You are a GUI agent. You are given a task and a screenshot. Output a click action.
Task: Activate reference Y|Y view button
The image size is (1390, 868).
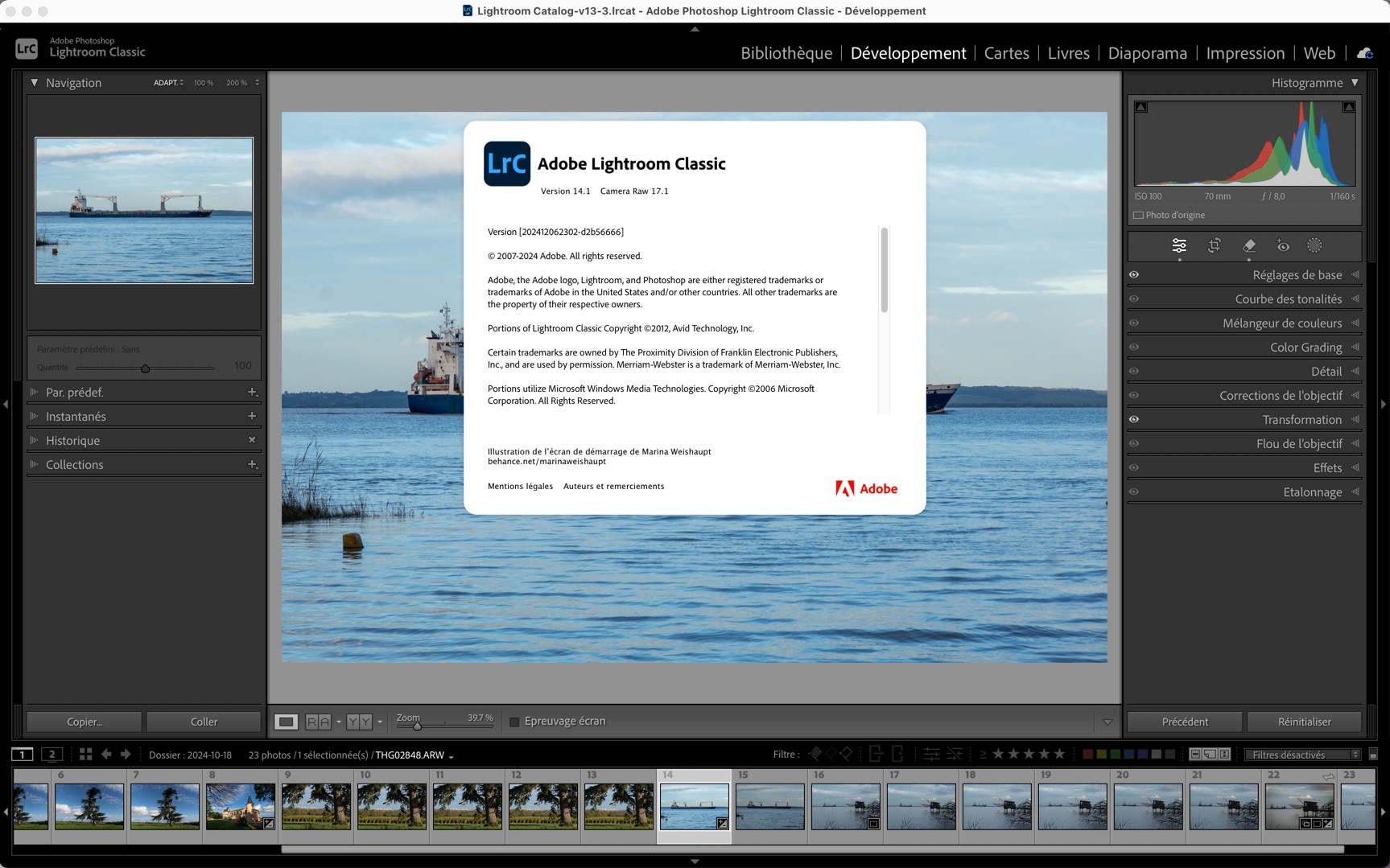[359, 722]
